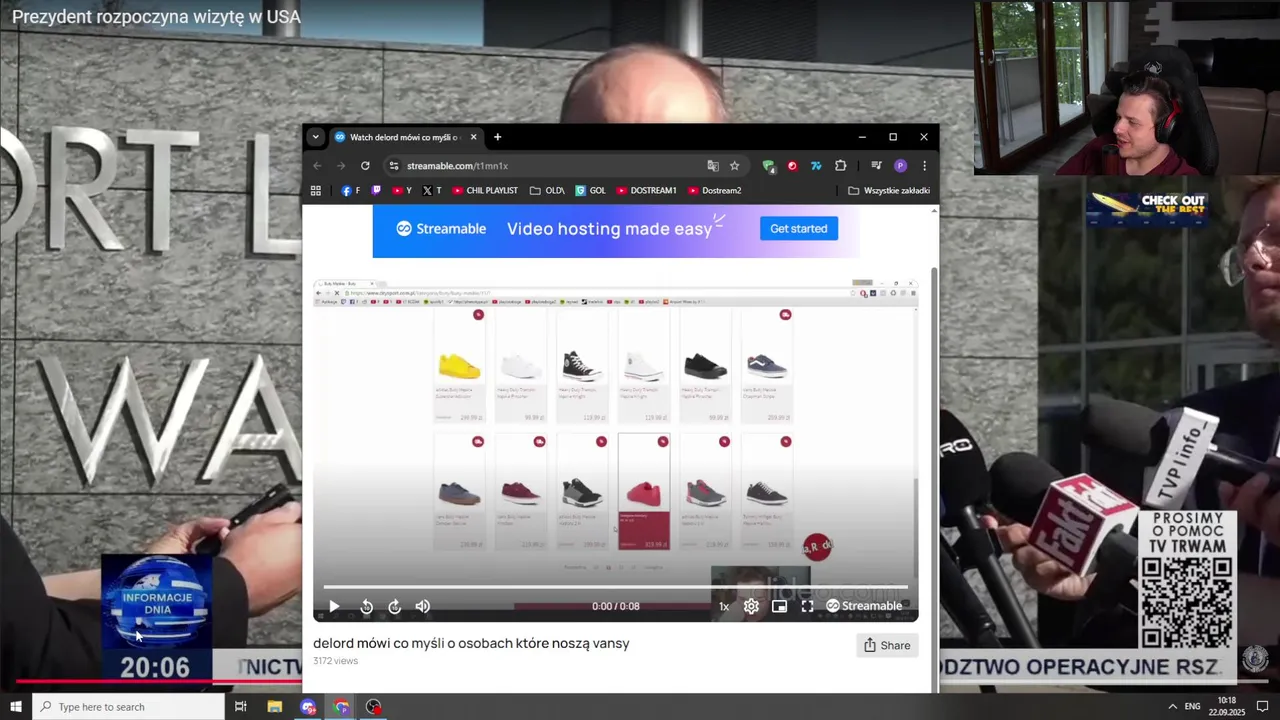This screenshot has width=1280, height=720.
Task: Go forward in Chrome
Action: pos(341,166)
